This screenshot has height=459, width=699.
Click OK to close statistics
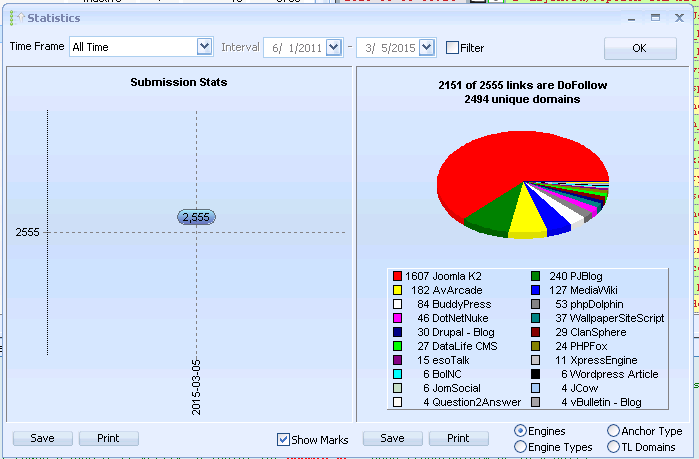tap(640, 48)
